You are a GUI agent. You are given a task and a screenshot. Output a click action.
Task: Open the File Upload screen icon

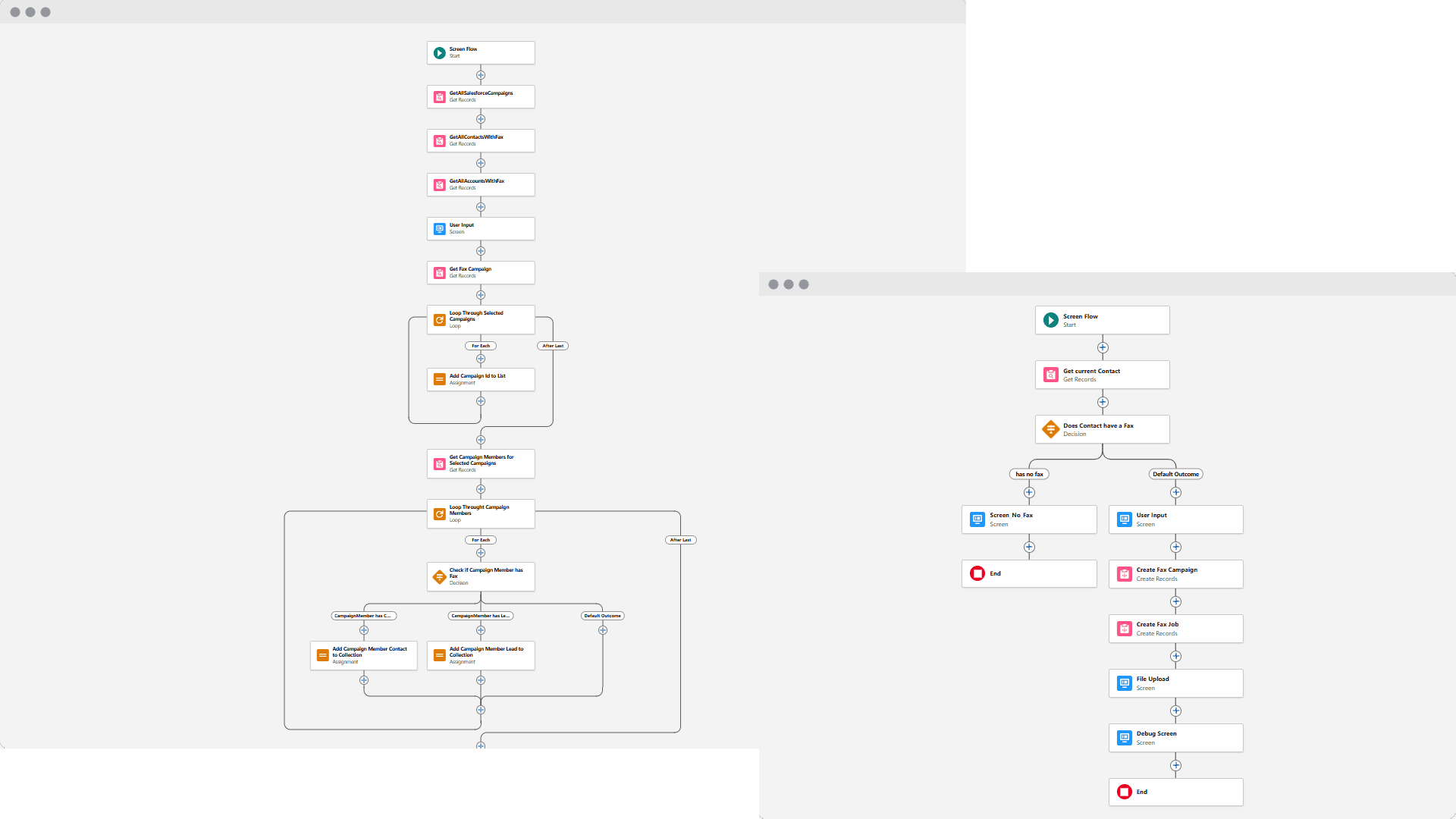pos(1125,683)
